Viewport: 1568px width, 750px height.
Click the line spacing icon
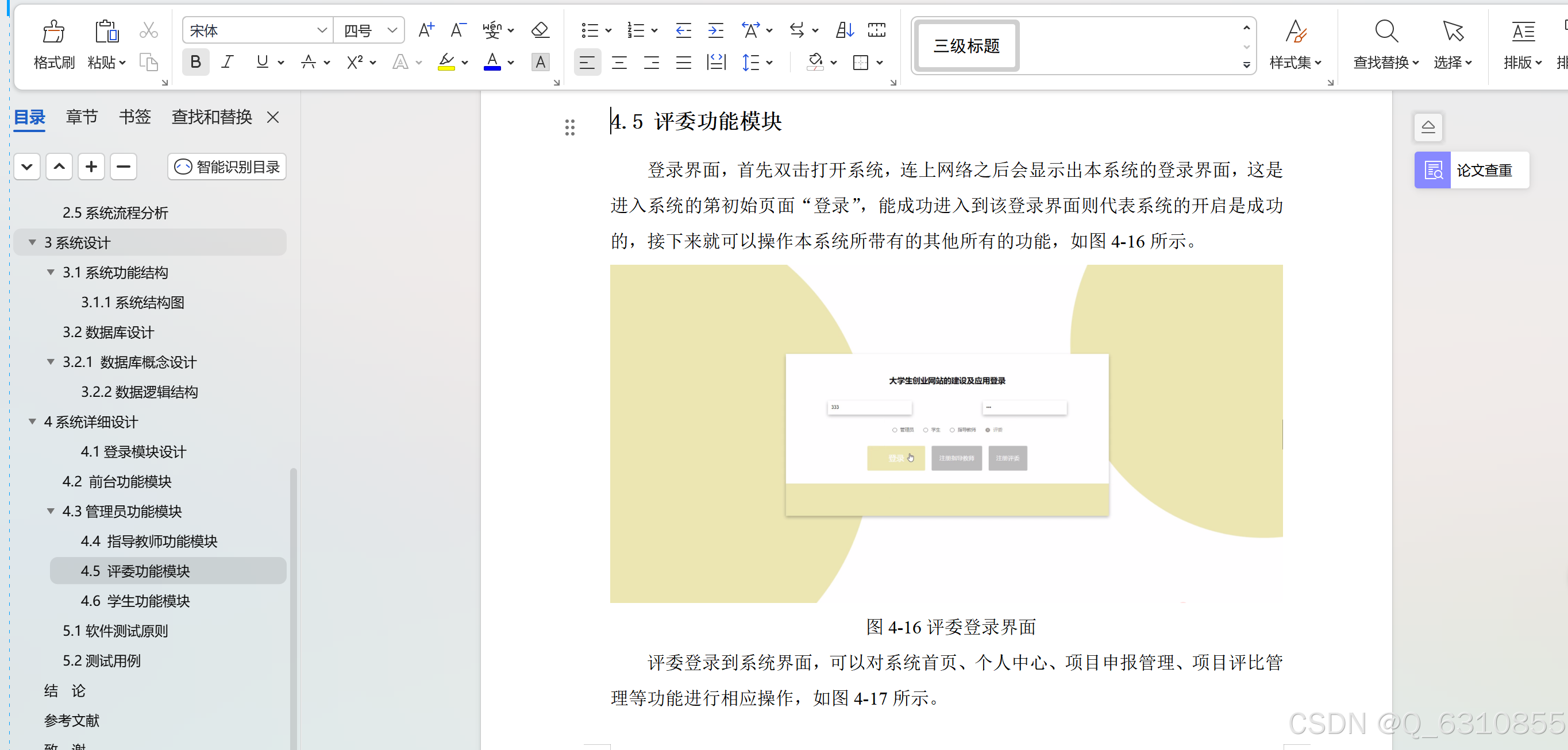coord(750,62)
